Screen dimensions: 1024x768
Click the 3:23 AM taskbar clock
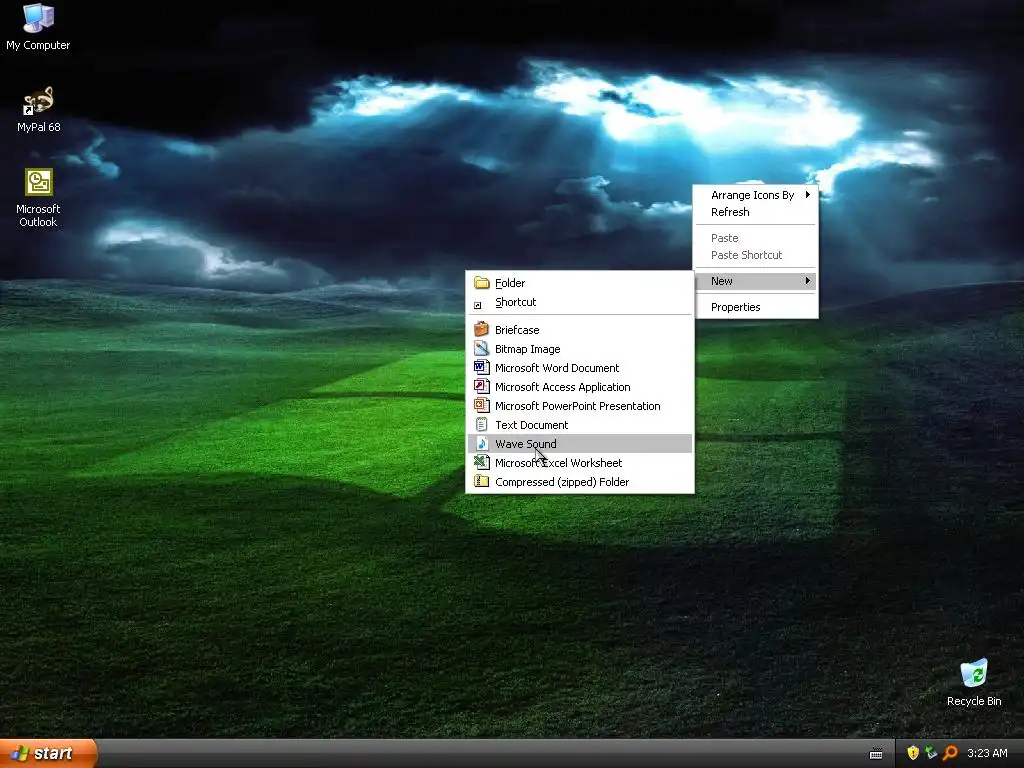coord(987,753)
